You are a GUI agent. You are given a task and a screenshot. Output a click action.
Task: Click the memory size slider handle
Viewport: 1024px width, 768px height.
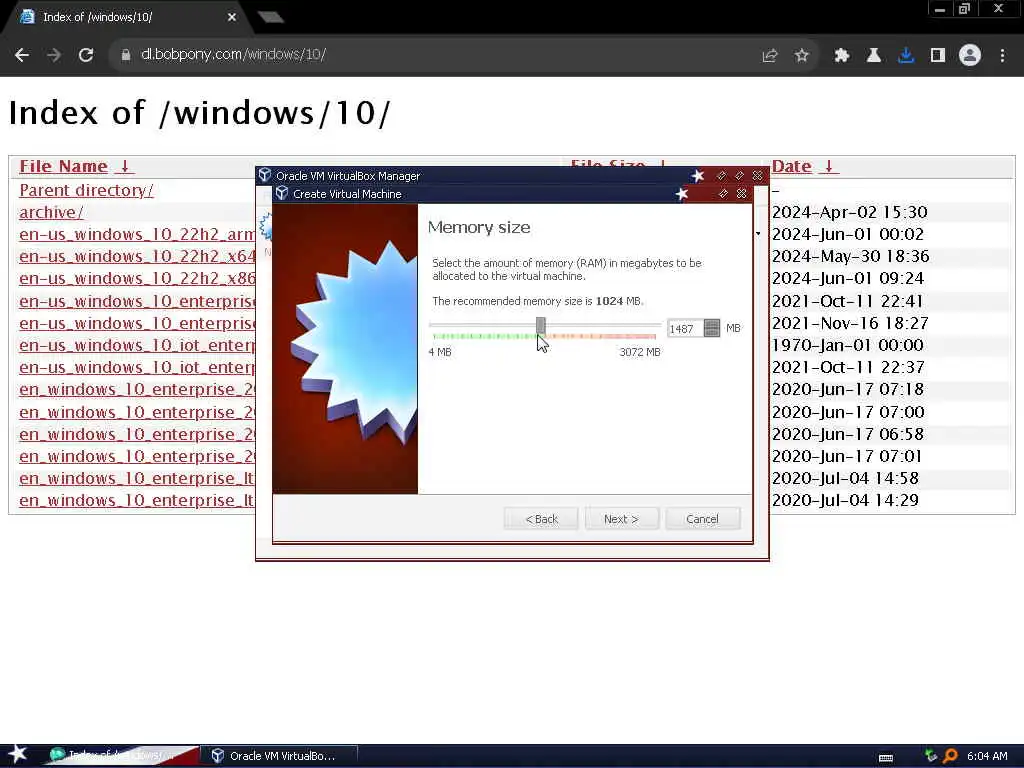click(541, 326)
